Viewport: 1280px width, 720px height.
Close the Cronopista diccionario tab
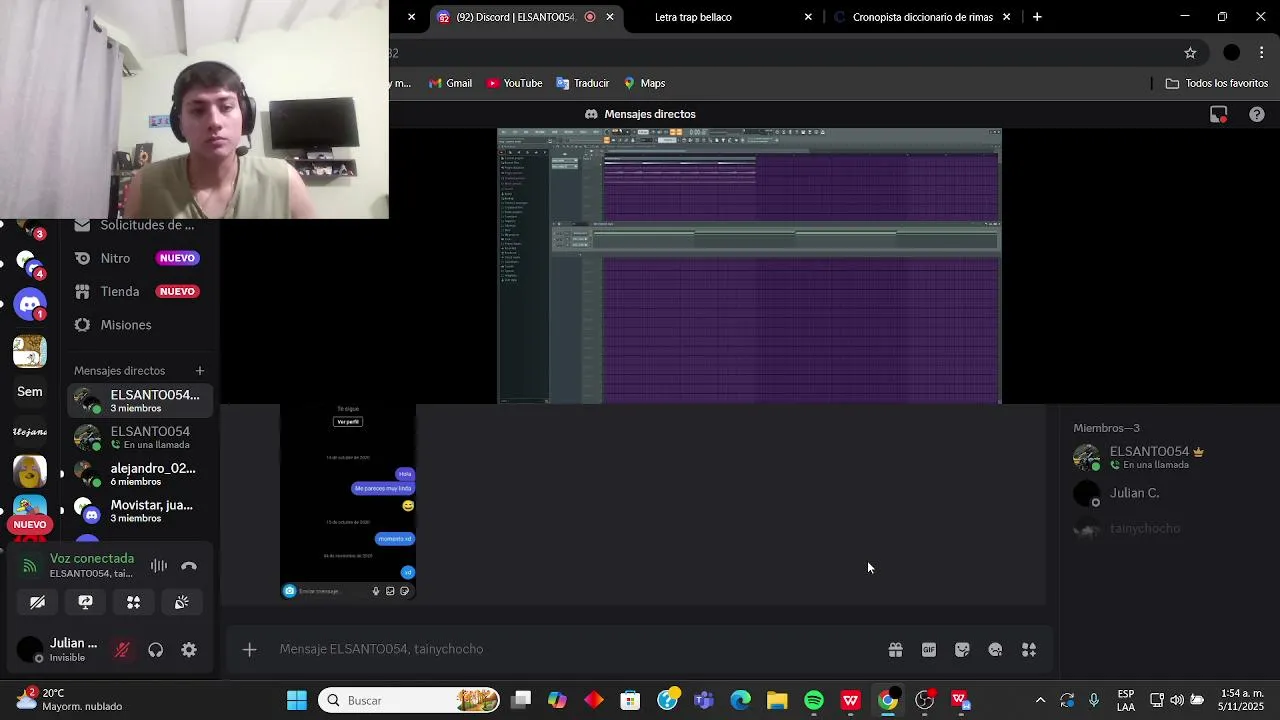(x=1006, y=17)
